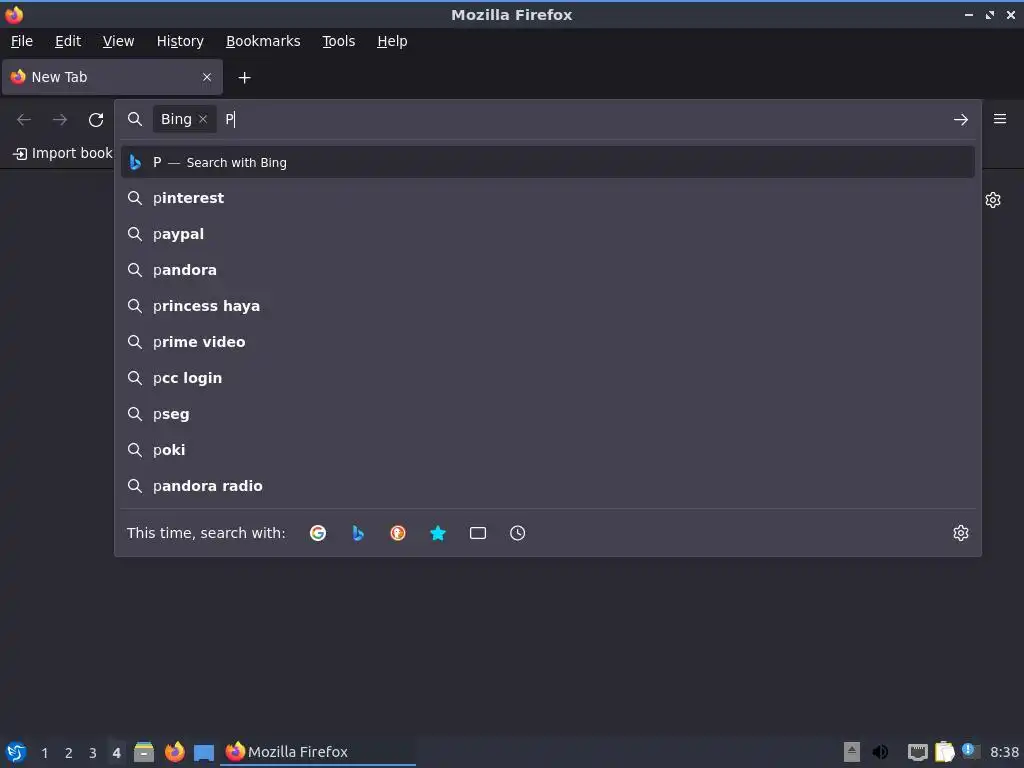Screen dimensions: 1024x768
Task: Go back one page
Action: click(x=24, y=120)
